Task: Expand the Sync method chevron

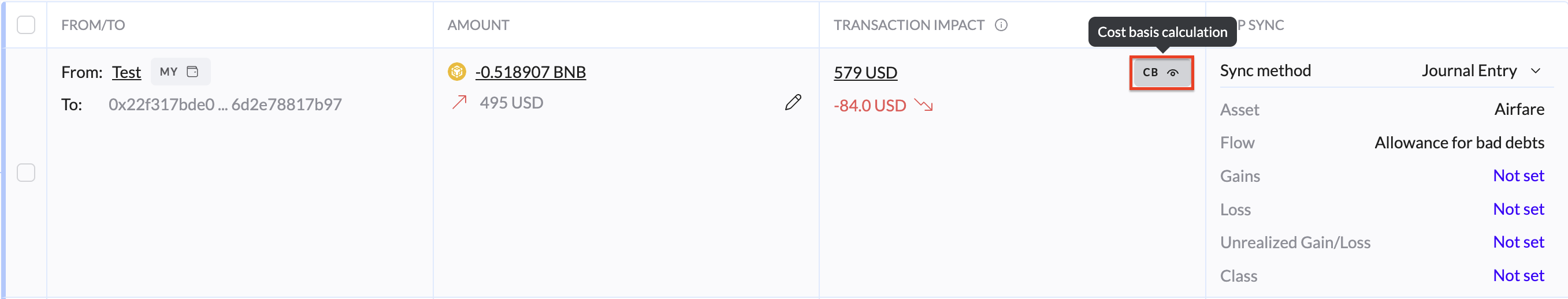Action: (x=1536, y=71)
